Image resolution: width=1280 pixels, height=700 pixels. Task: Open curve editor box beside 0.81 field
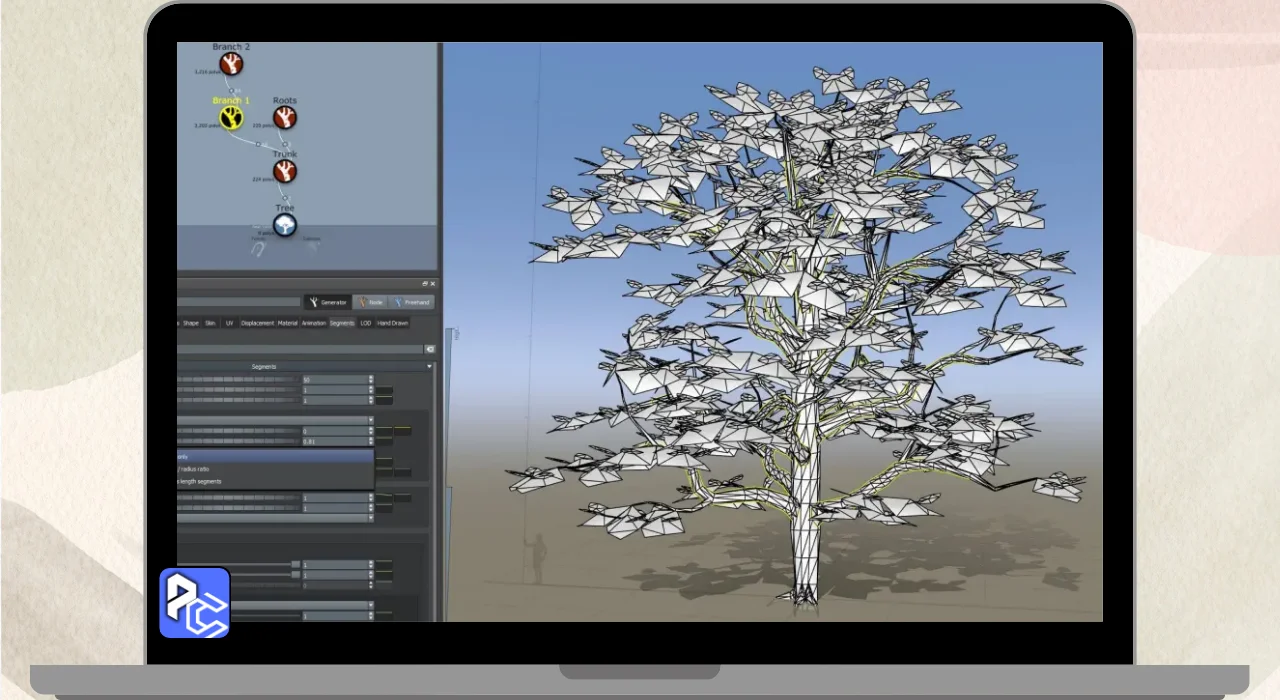coord(384,441)
